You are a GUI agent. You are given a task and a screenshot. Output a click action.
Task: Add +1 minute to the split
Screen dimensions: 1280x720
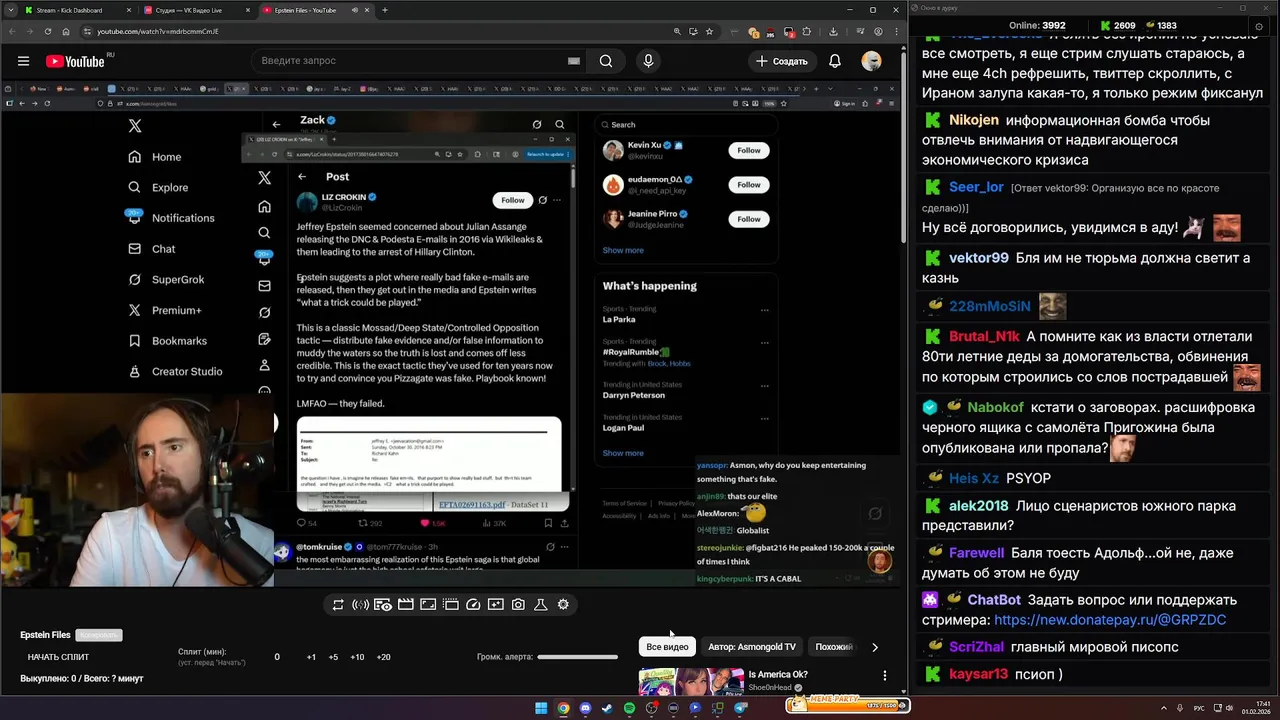[311, 657]
